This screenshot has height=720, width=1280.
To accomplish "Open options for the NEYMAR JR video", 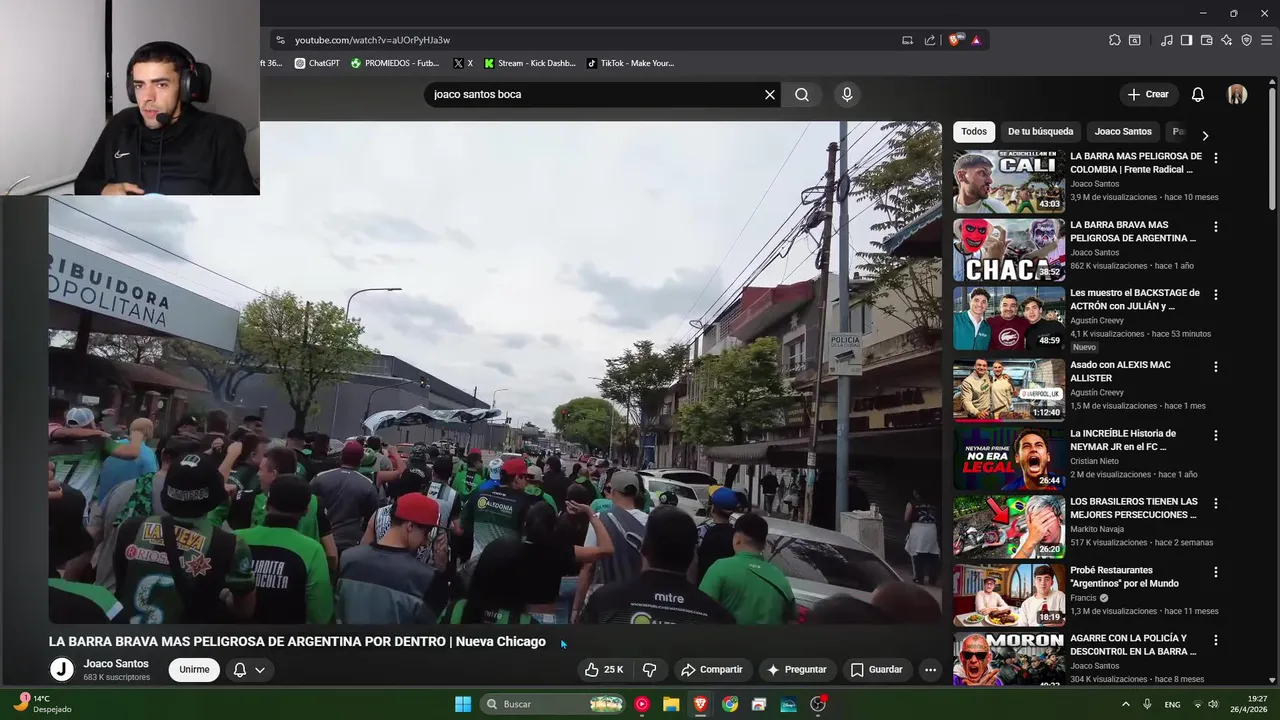I will click(x=1216, y=436).
